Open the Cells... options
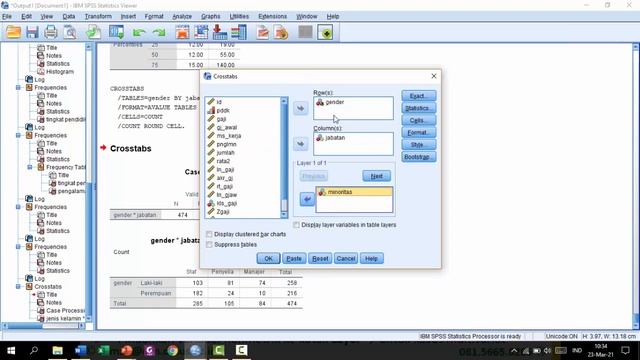This screenshot has width=640, height=360. 419,120
